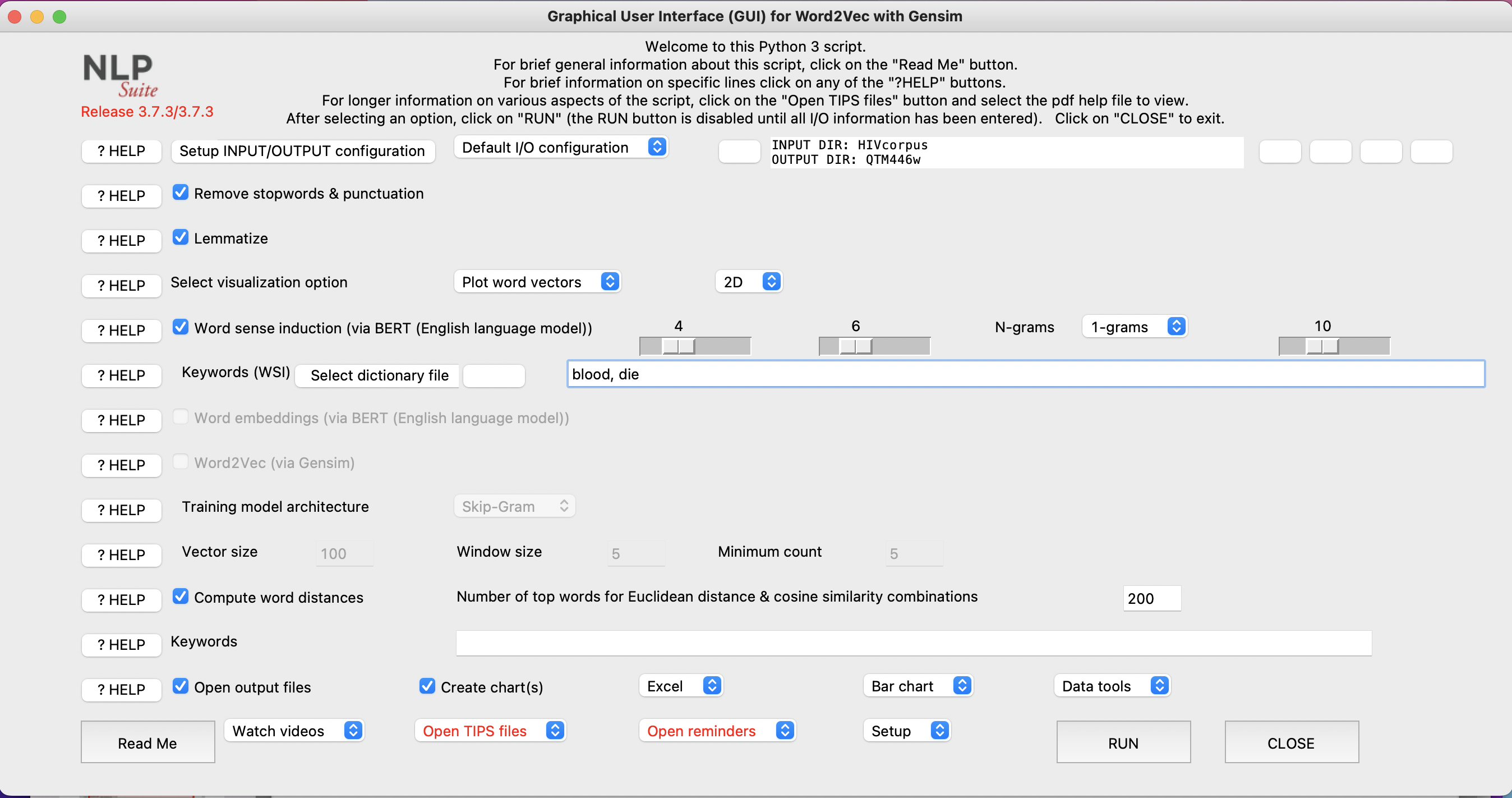Image resolution: width=1512 pixels, height=798 pixels.
Task: Uncheck Create chart(s)
Action: coord(427,686)
